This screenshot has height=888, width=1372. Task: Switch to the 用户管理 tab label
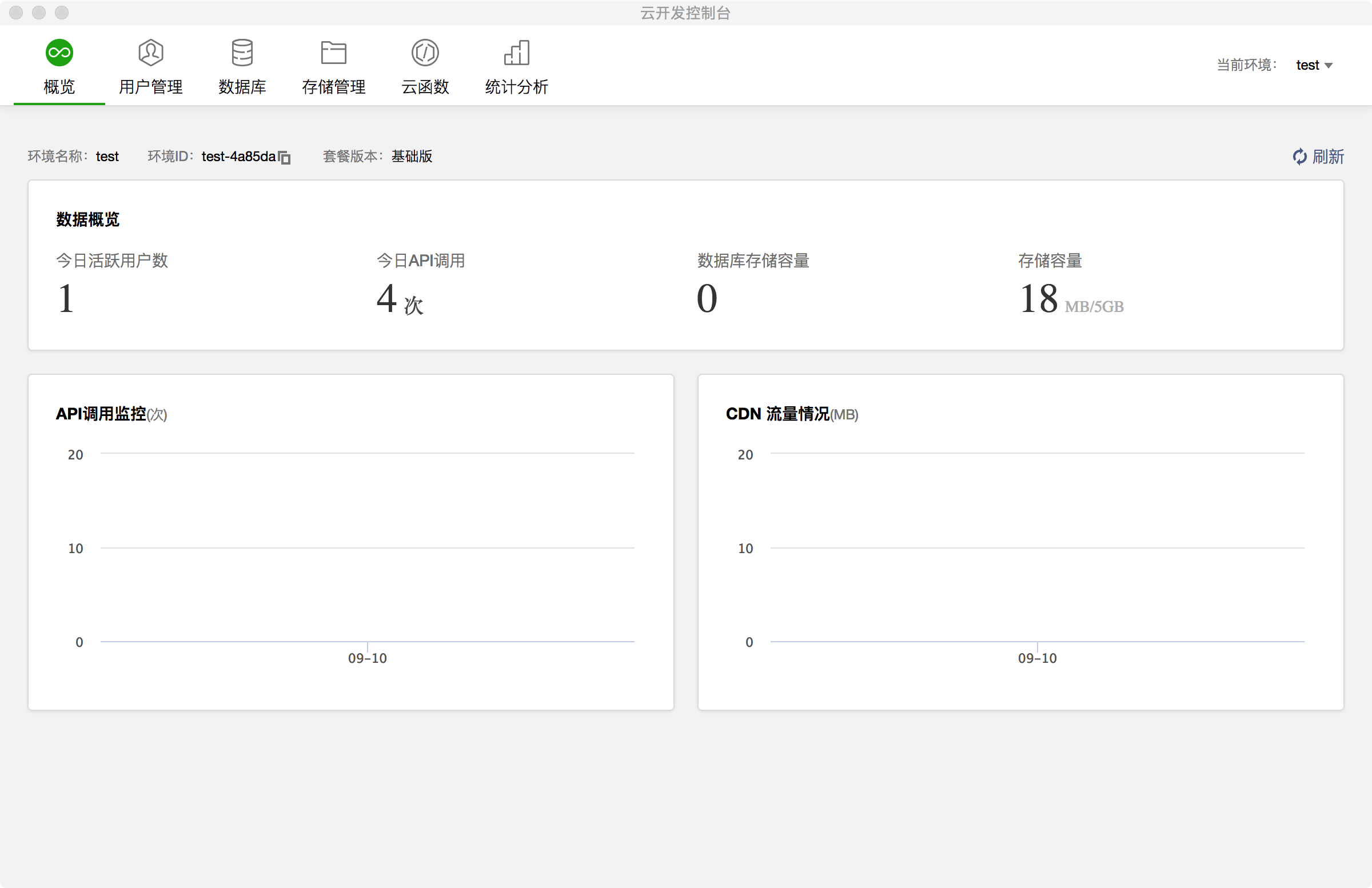coord(150,87)
